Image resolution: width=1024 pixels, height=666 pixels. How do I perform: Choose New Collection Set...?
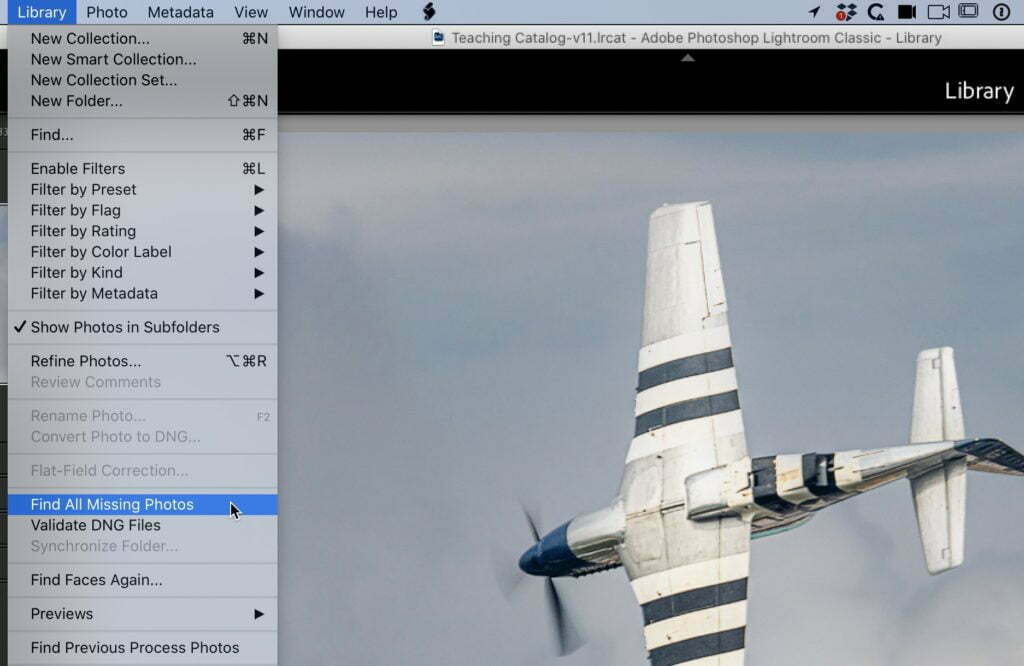click(x=143, y=80)
